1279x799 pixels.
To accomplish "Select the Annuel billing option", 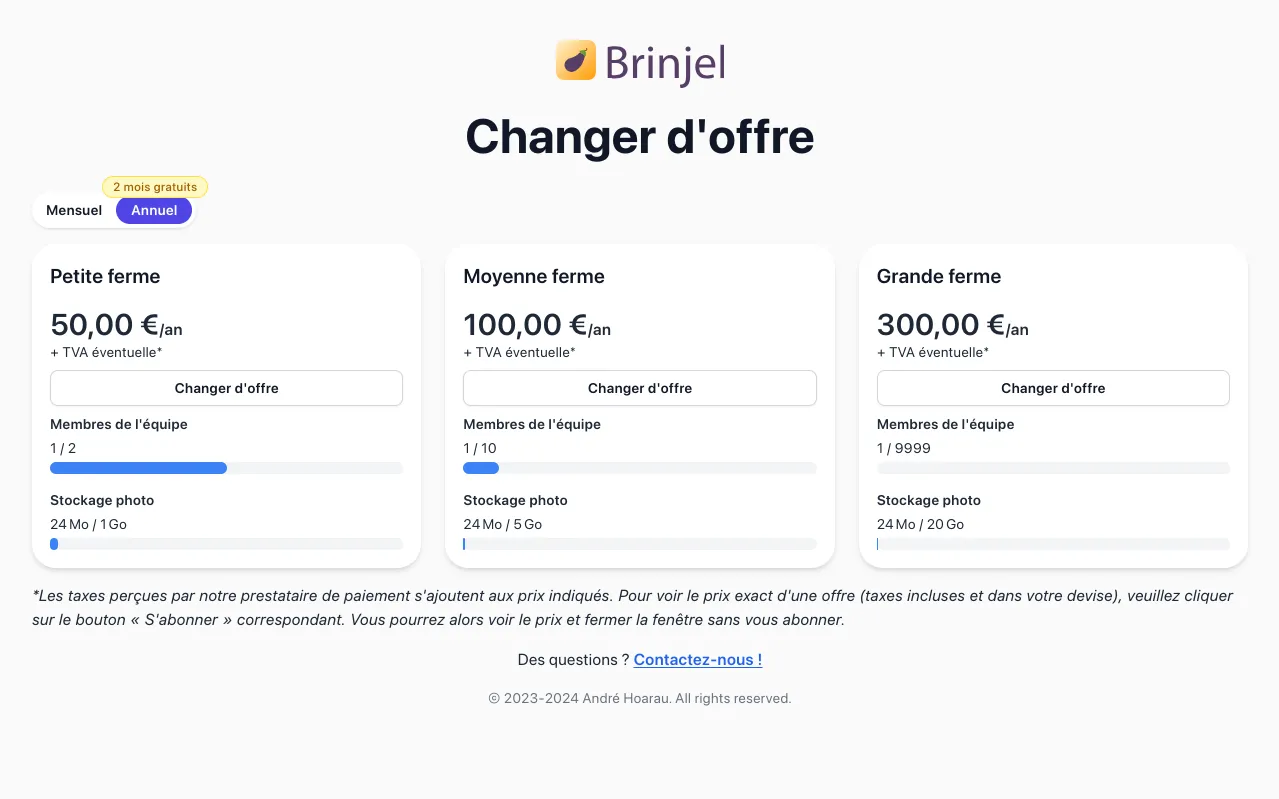I will pyautogui.click(x=153, y=210).
